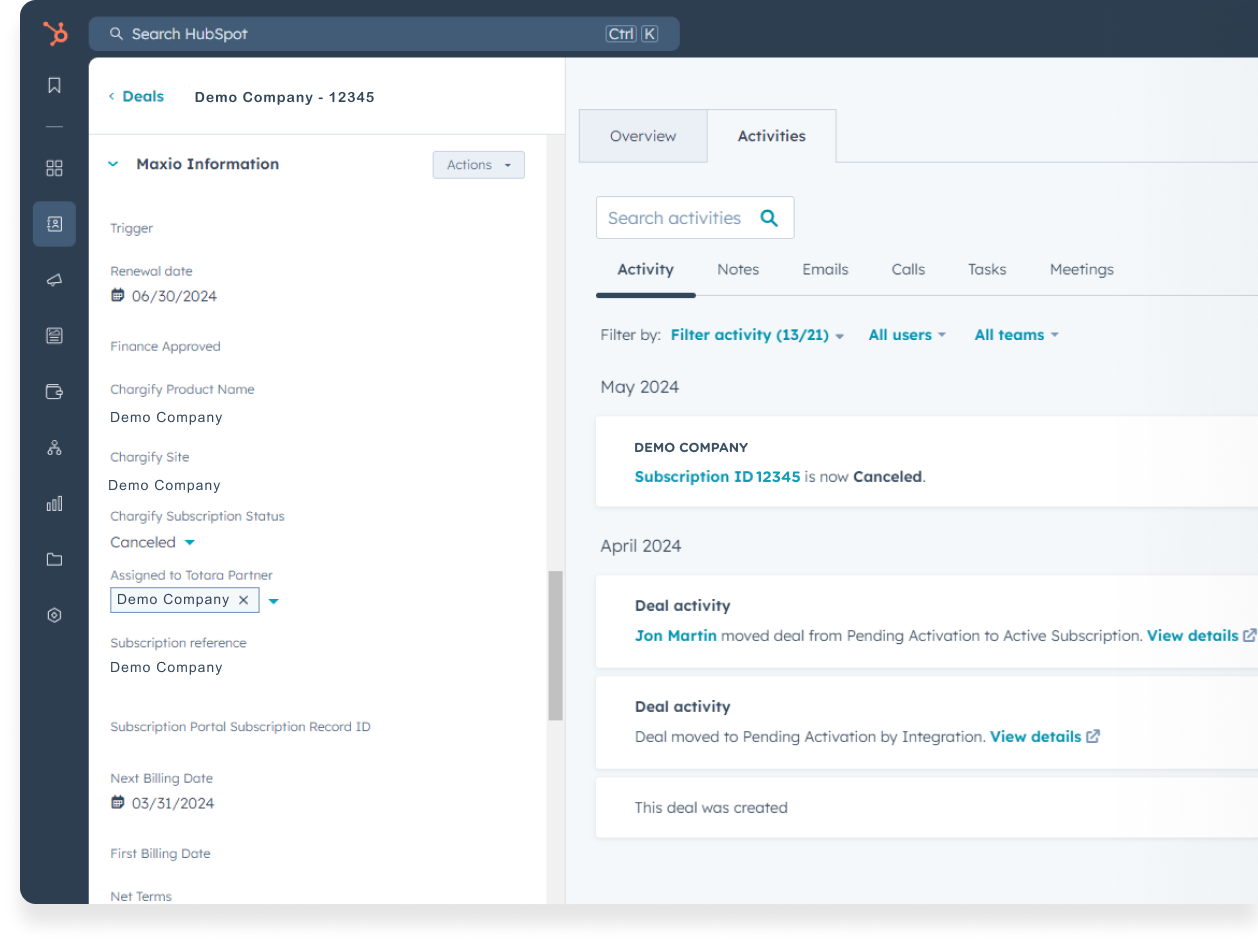The height and width of the screenshot is (944, 1258).
Task: View details of Pending Activation move
Action: point(1036,737)
